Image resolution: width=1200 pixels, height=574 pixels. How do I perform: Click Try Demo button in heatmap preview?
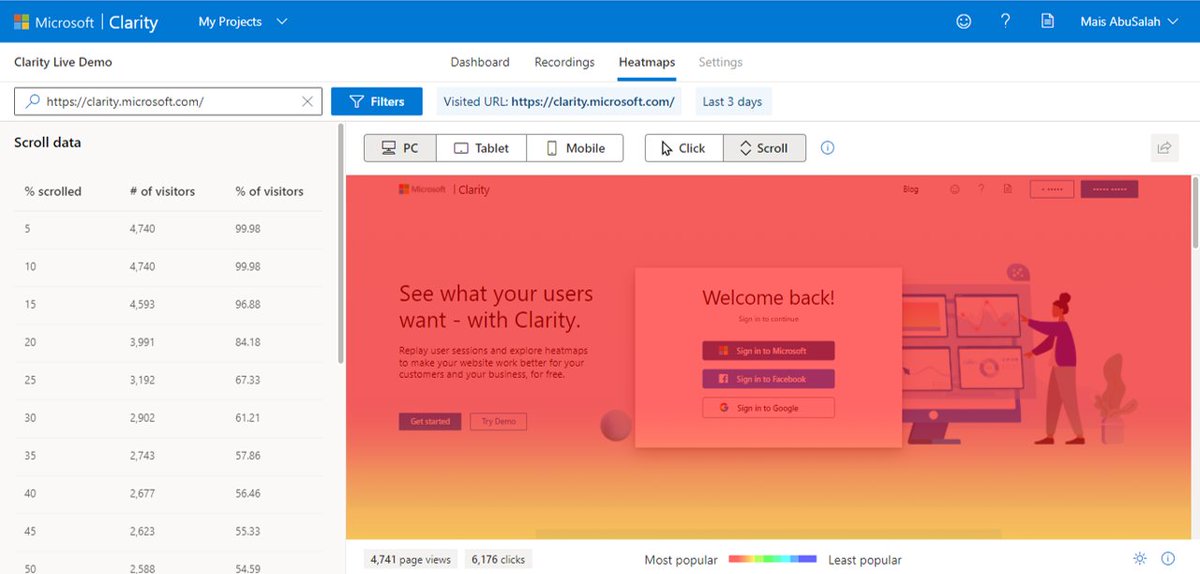coord(498,421)
